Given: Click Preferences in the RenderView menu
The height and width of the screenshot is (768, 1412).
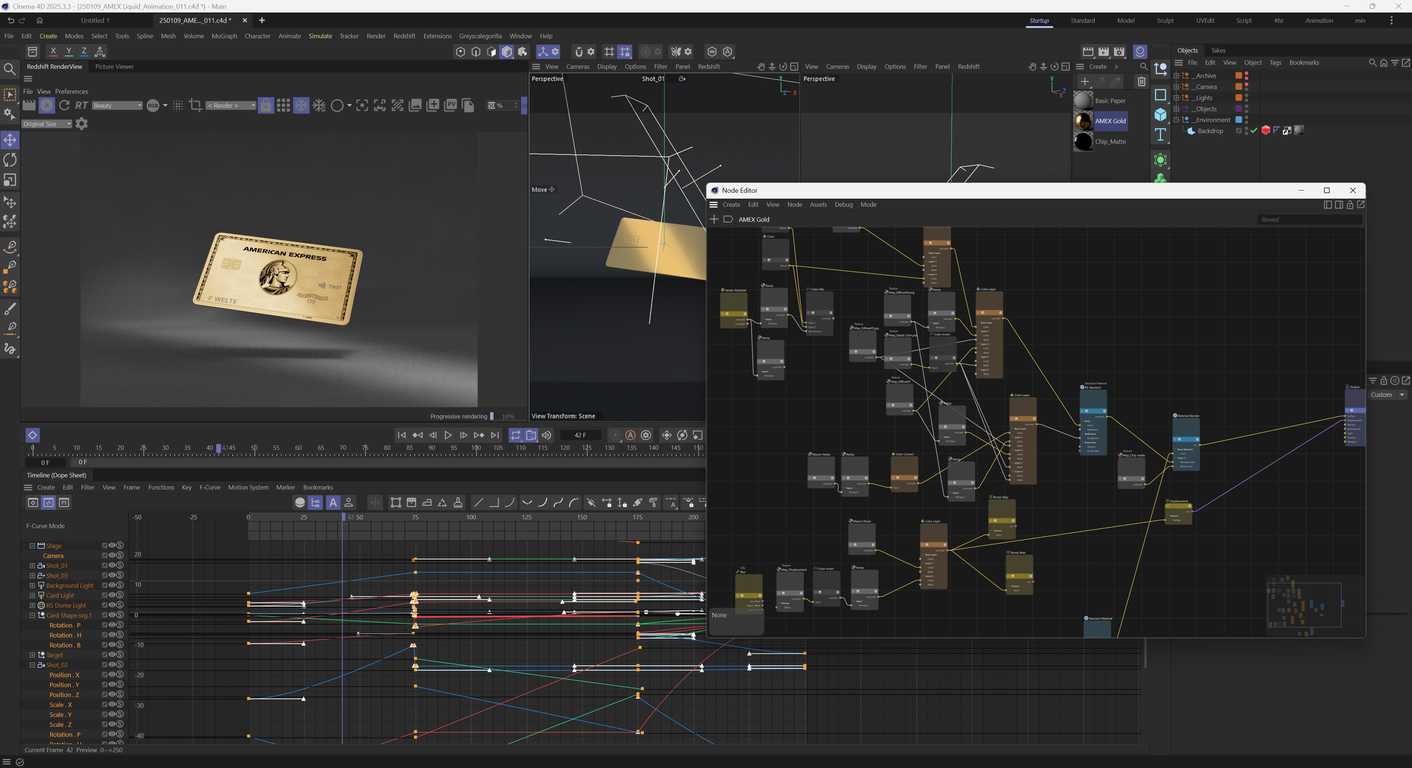Looking at the screenshot, I should pos(71,91).
